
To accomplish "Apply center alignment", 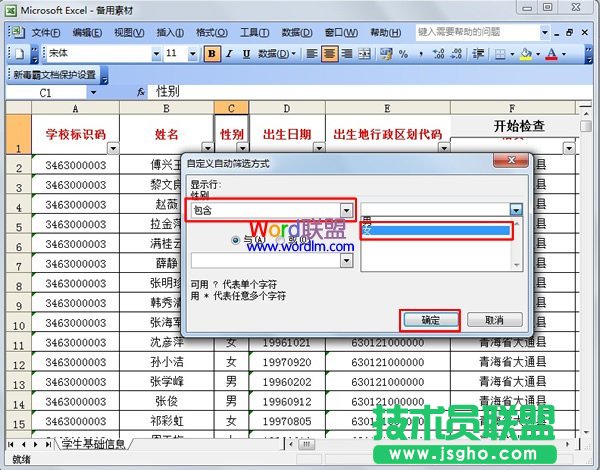I will coord(329,54).
